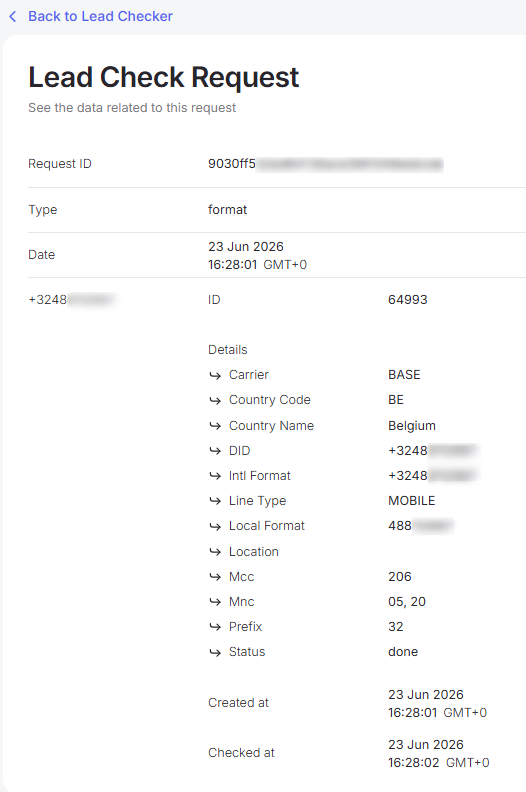526x792 pixels.
Task: Click the arrow icon beside Line Type
Action: [215, 501]
